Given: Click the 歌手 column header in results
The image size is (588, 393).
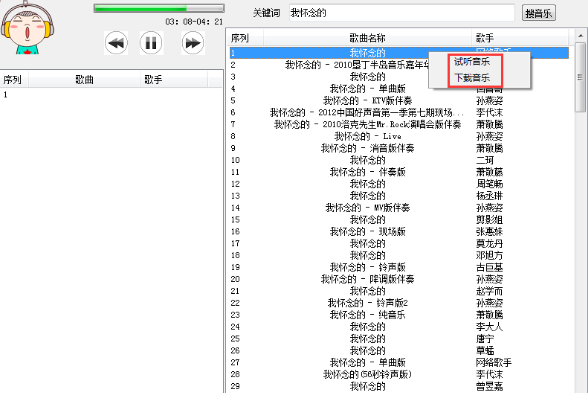Looking at the screenshot, I should pos(520,38).
